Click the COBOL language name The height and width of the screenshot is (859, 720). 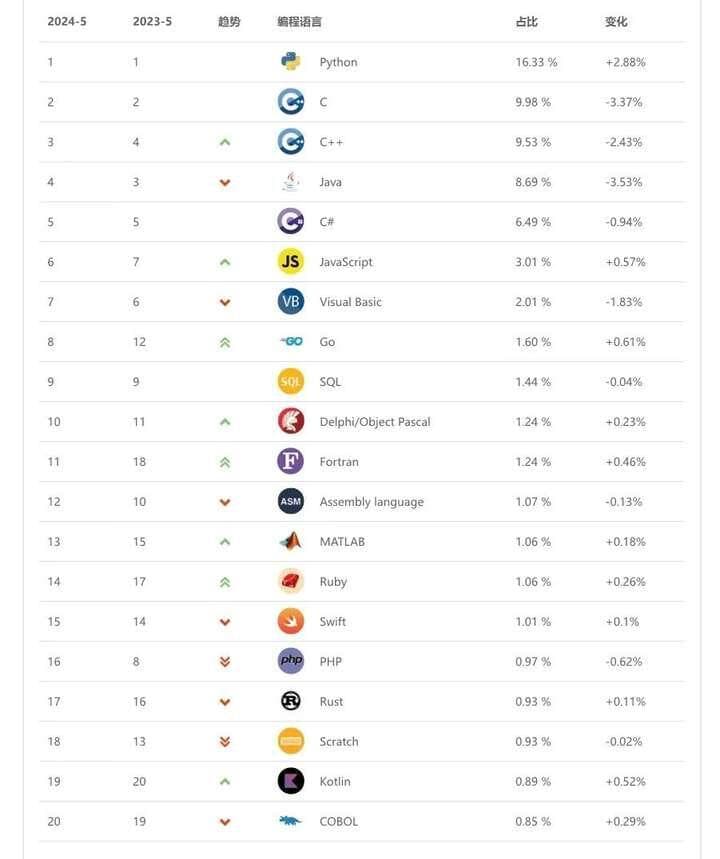click(339, 821)
